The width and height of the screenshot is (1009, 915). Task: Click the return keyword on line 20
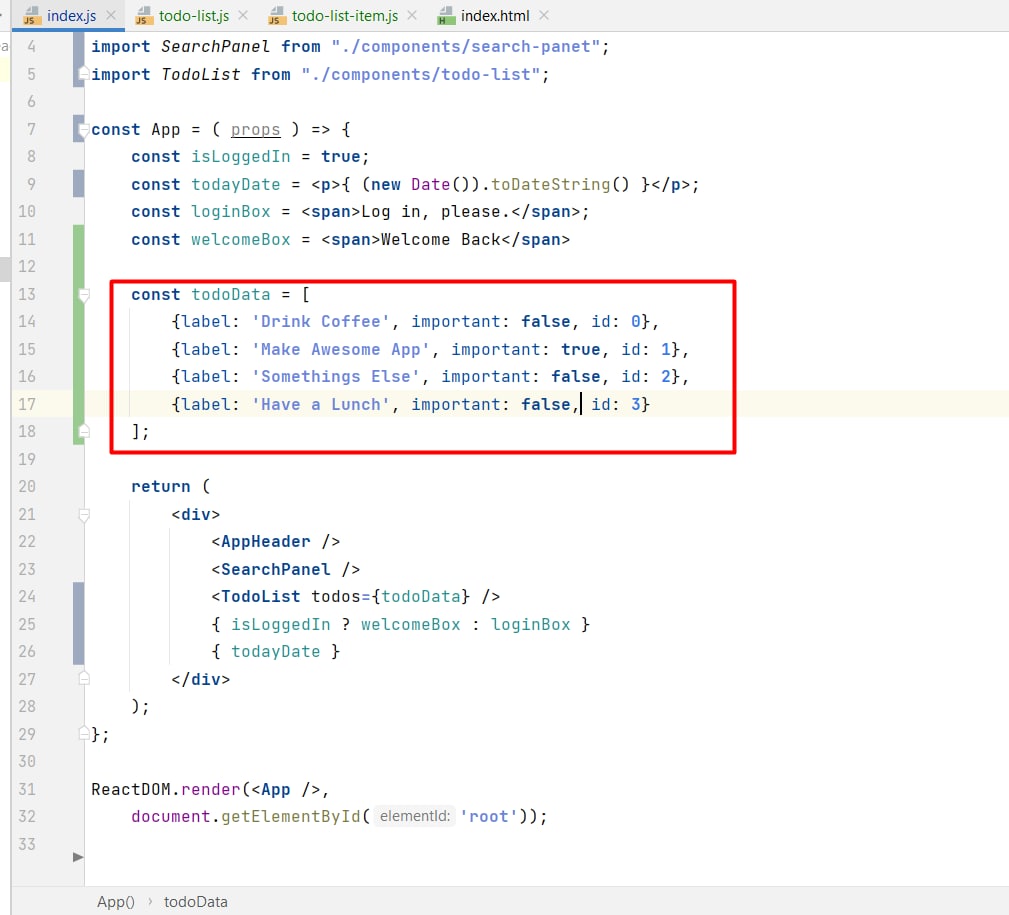click(x=161, y=487)
